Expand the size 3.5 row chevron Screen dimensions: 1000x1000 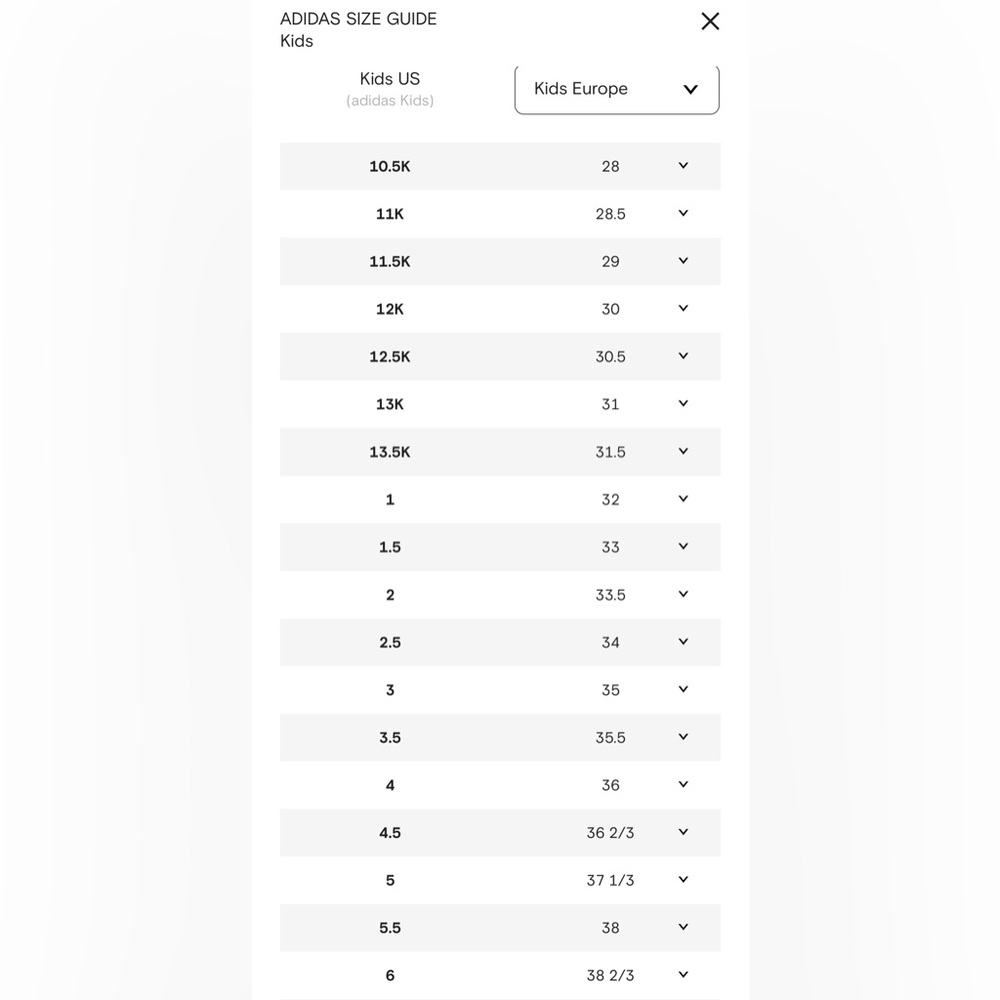pyautogui.click(x=683, y=737)
